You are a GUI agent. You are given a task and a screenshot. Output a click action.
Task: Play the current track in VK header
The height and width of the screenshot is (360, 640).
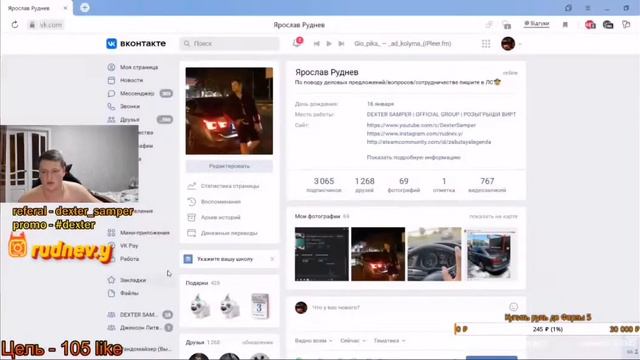329,44
